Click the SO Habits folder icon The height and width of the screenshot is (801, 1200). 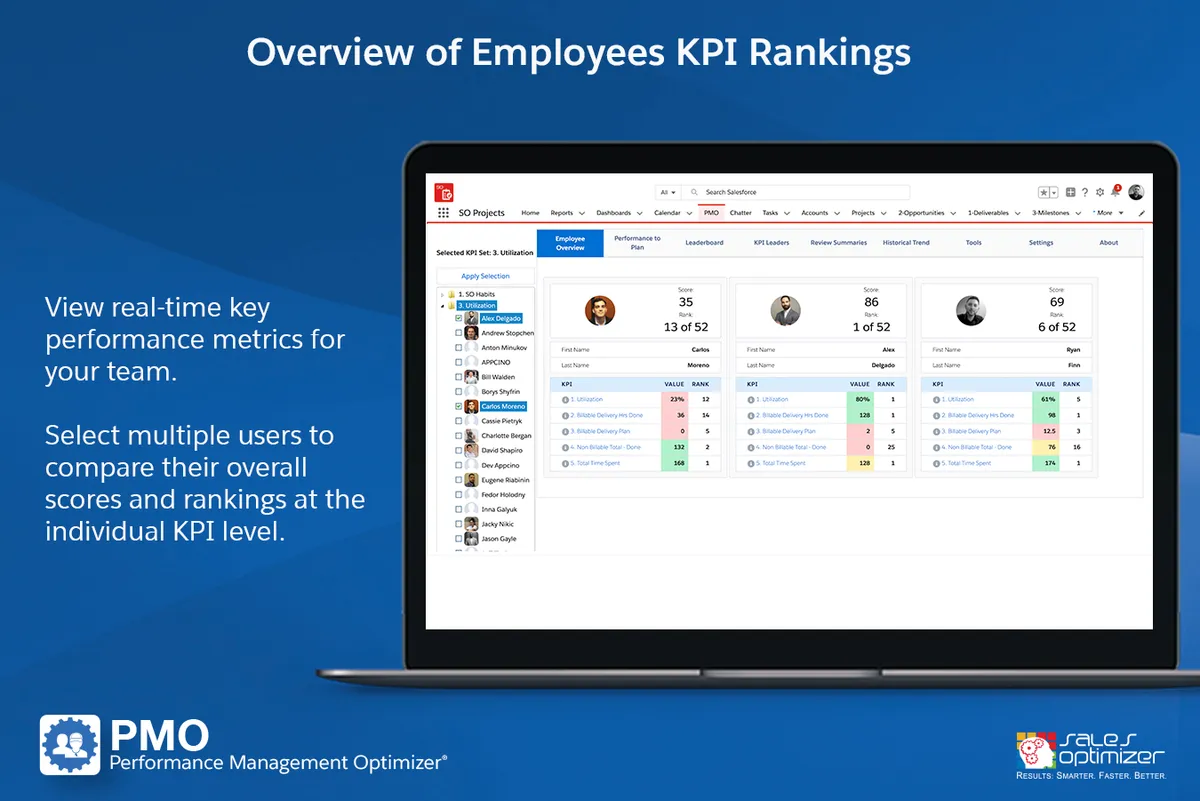pos(452,294)
